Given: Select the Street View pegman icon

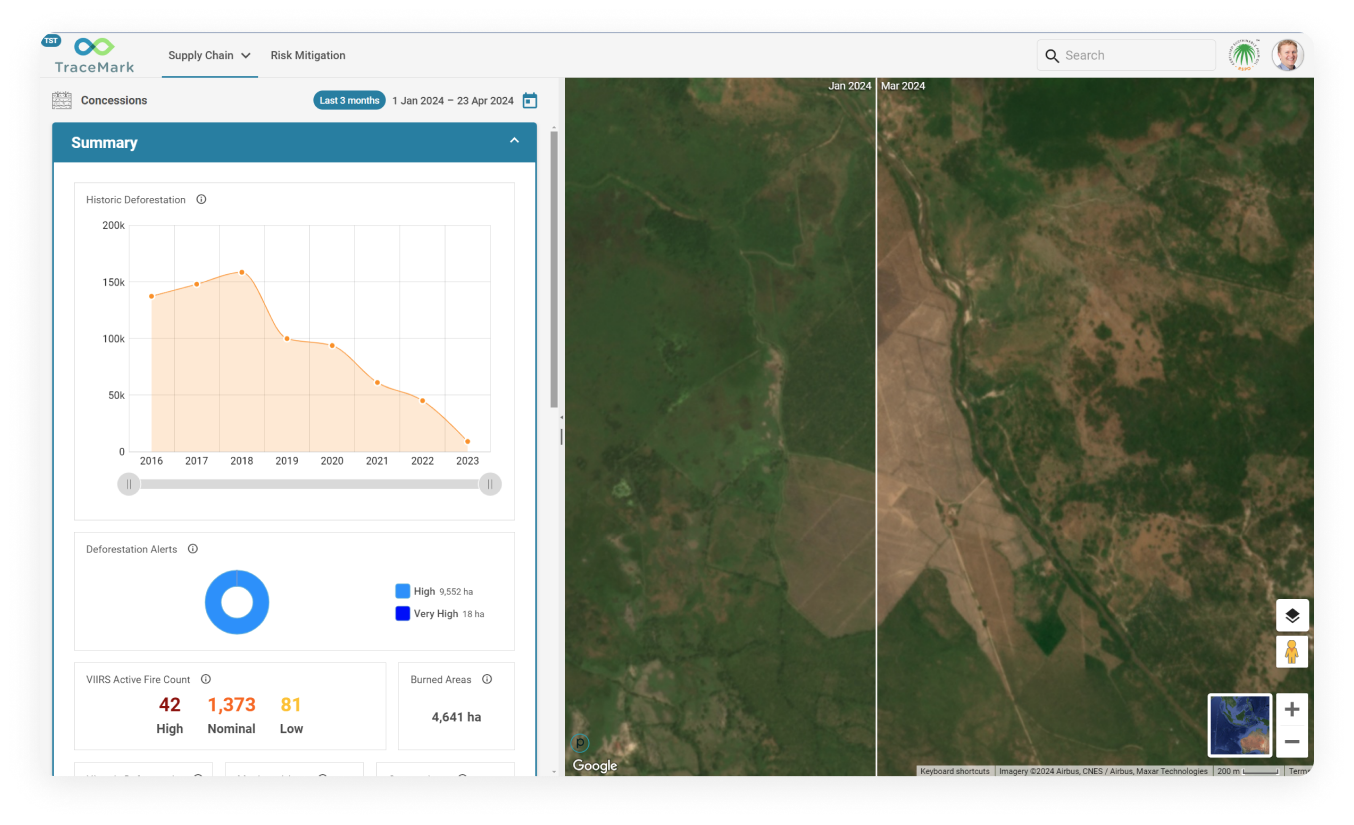Looking at the screenshot, I should tap(1292, 652).
